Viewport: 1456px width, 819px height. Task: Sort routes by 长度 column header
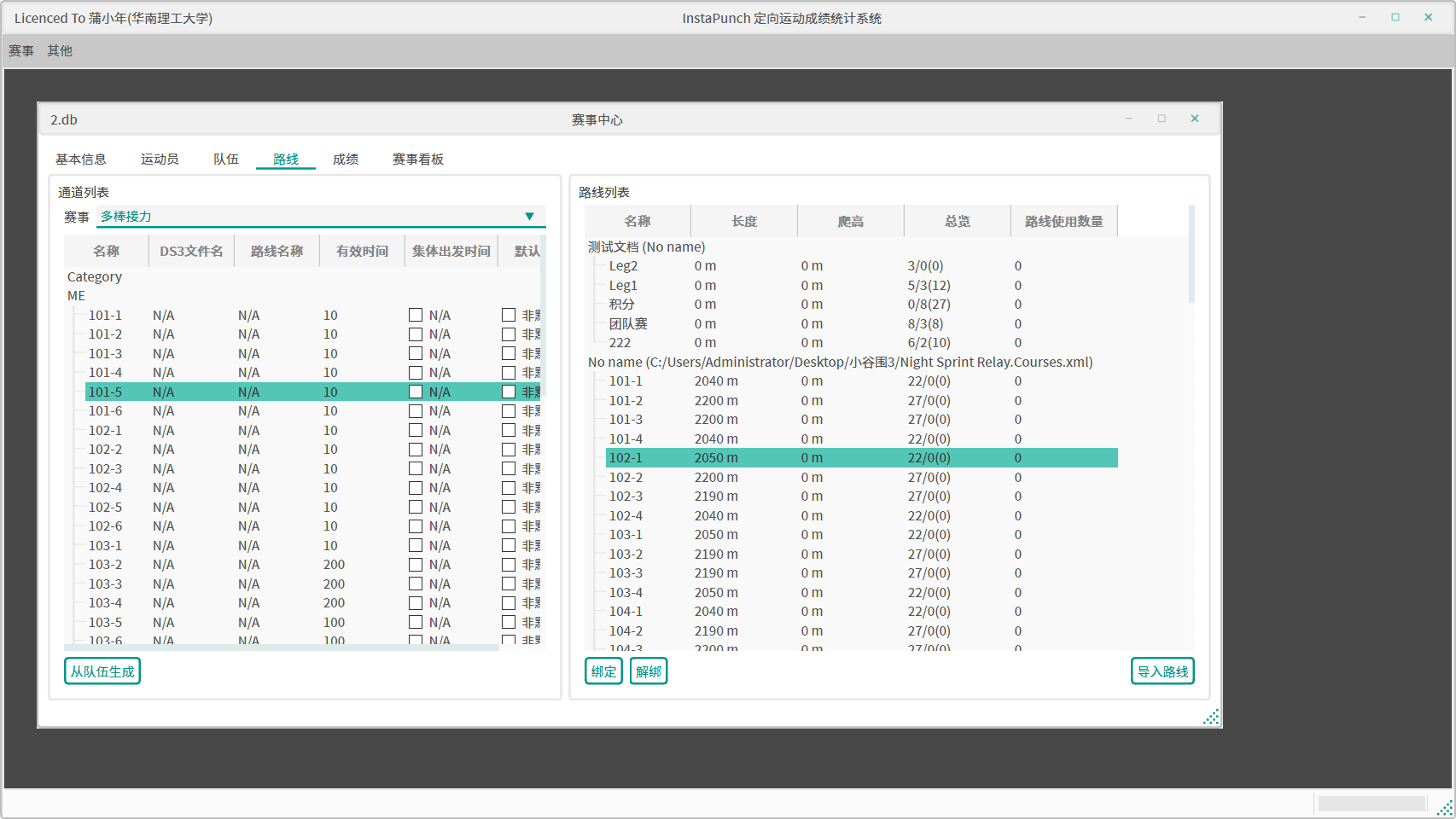[743, 222]
